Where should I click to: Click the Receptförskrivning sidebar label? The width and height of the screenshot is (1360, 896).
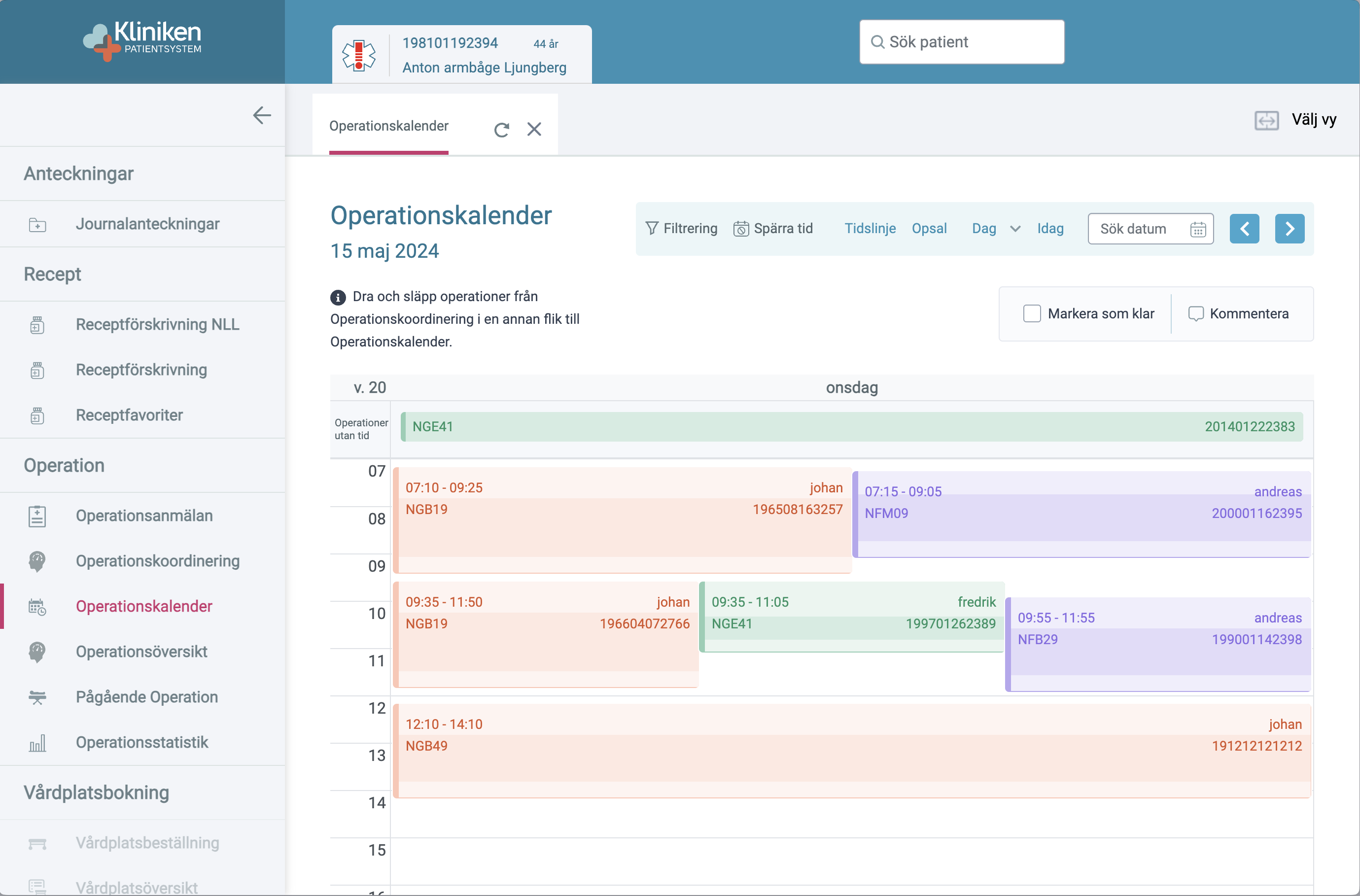click(141, 370)
